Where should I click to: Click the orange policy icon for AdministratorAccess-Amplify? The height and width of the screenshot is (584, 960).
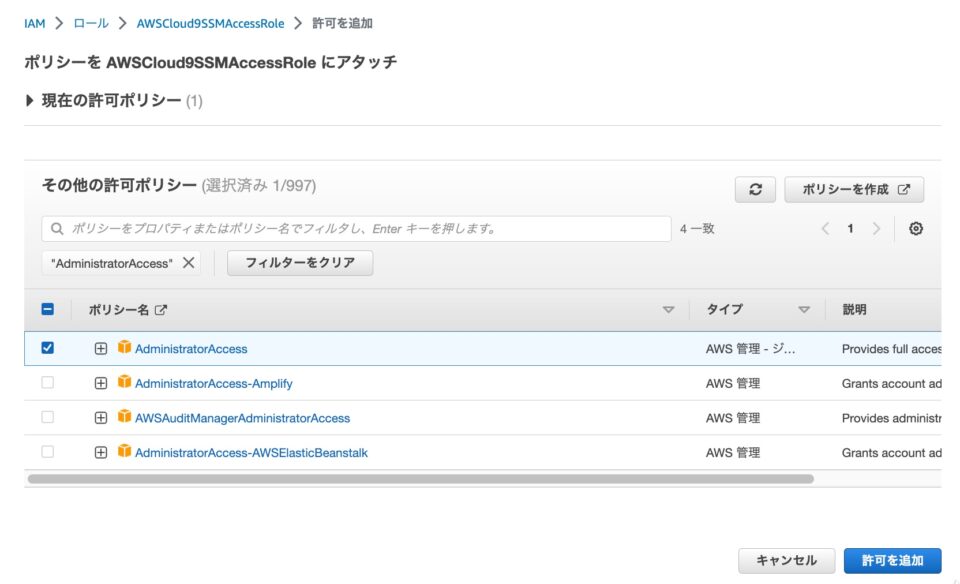(x=124, y=382)
